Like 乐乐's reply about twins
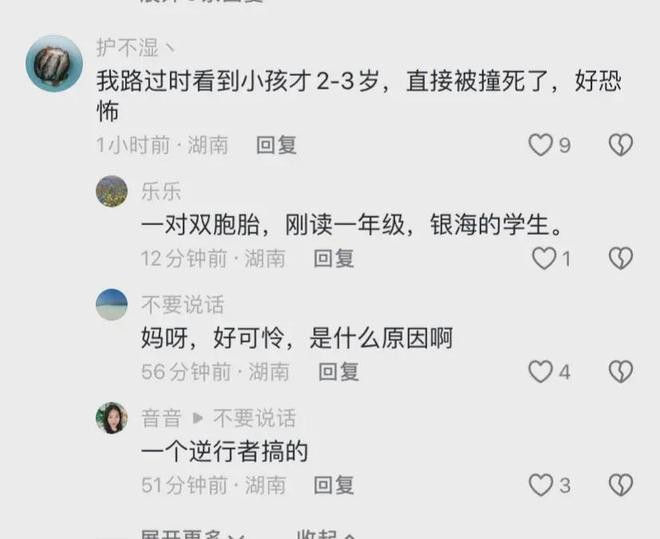 point(544,258)
